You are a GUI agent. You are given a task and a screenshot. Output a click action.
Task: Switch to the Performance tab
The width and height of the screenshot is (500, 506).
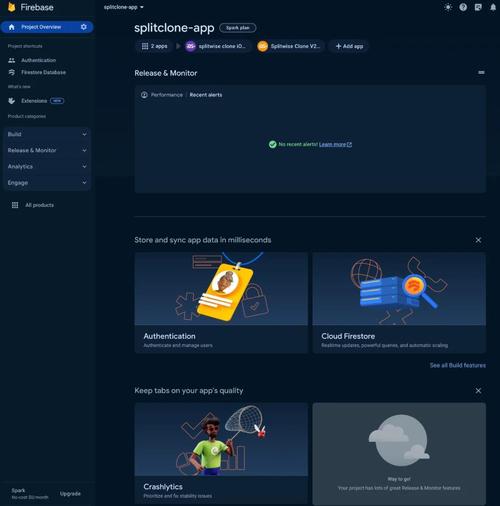[x=167, y=95]
